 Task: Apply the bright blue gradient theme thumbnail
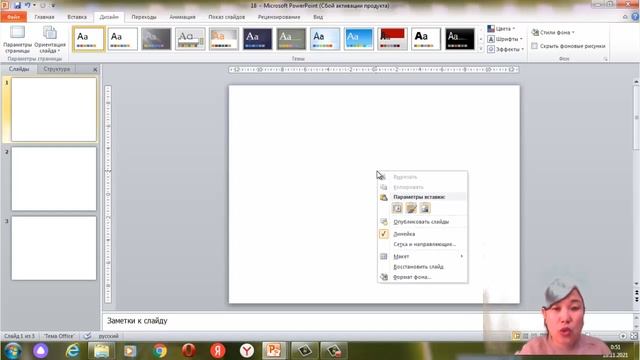click(x=358, y=39)
